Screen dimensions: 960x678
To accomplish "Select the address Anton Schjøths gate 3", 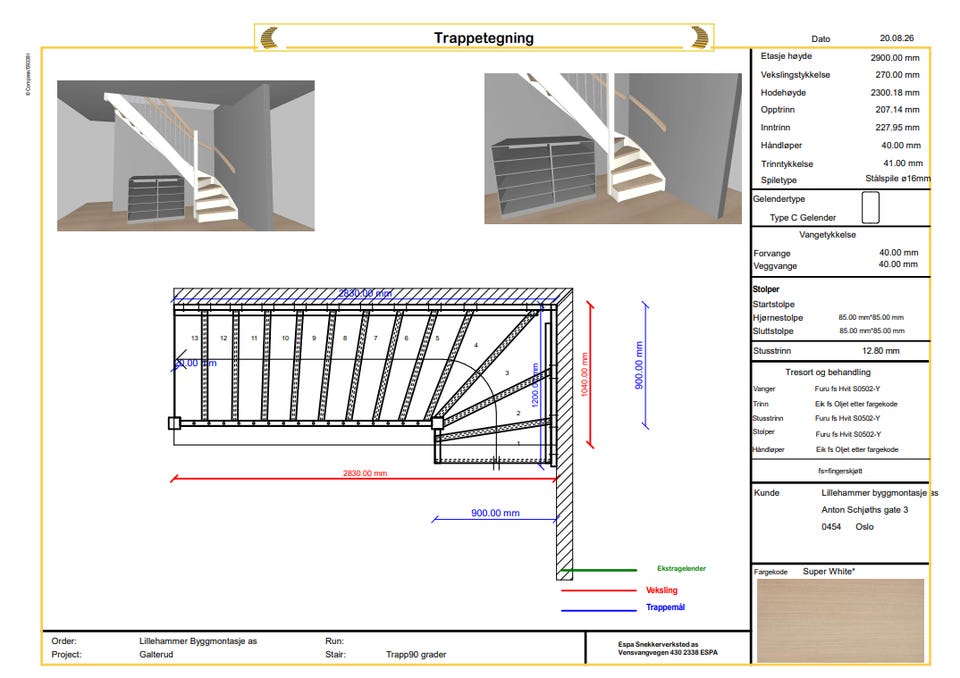I will point(864,510).
